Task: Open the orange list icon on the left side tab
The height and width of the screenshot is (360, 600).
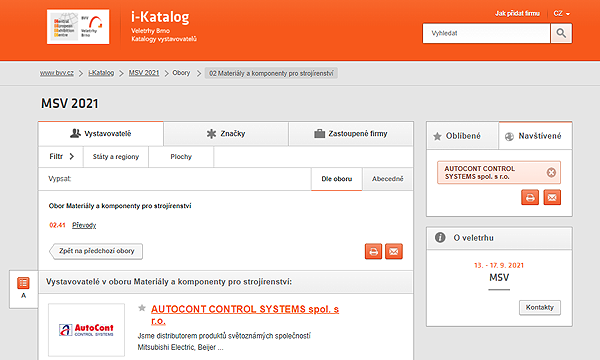Action: click(23, 283)
